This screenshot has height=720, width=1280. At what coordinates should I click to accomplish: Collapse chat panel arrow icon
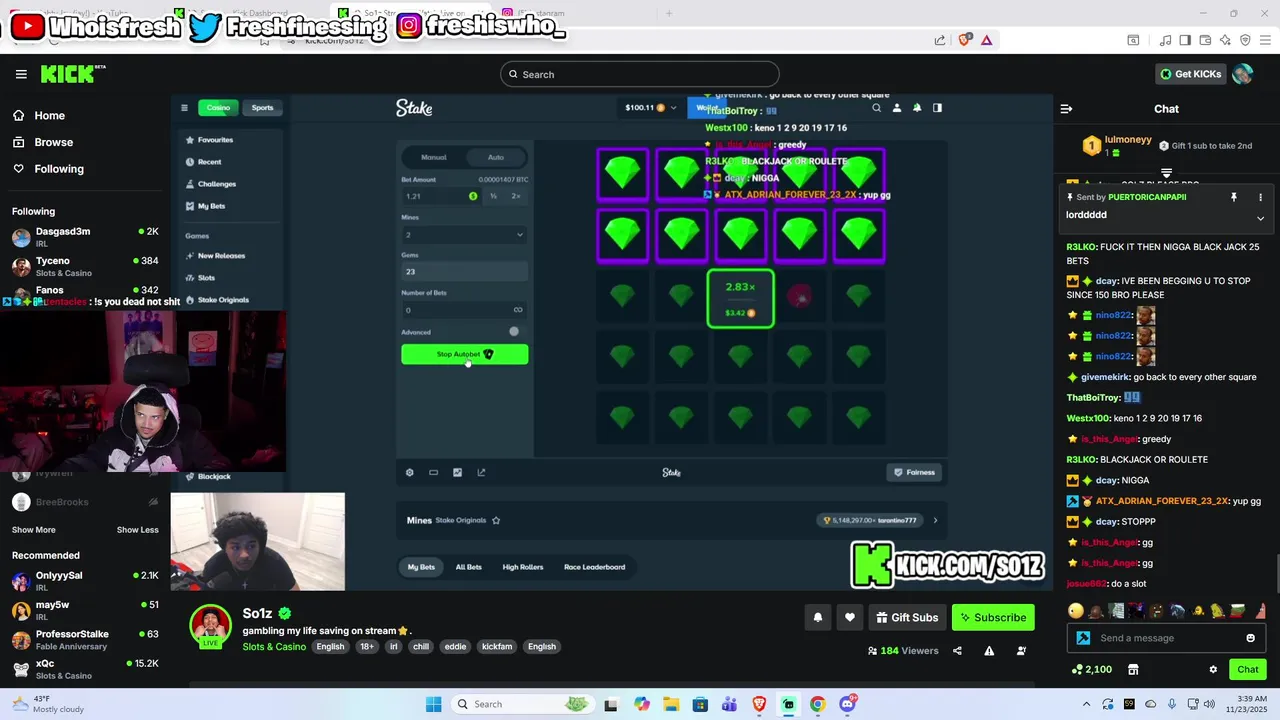[1066, 109]
